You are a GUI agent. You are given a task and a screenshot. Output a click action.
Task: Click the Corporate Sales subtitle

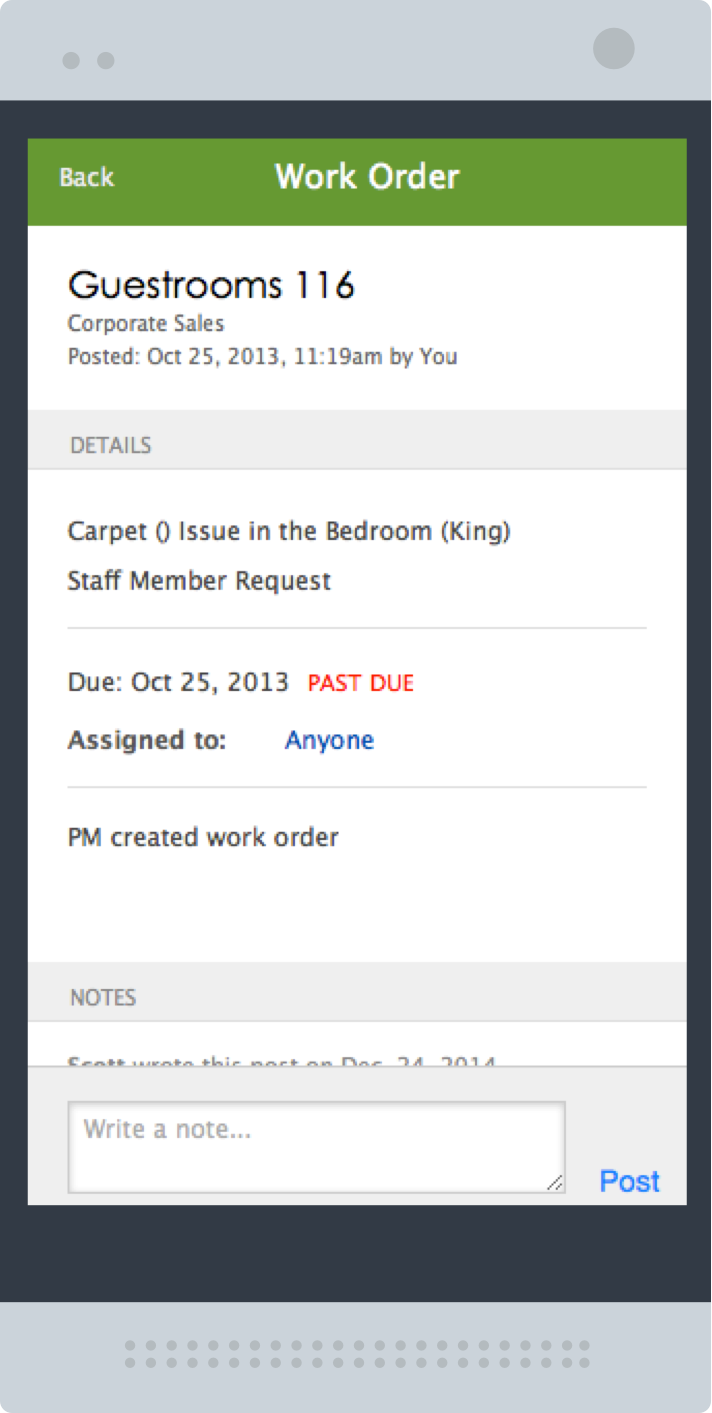(146, 324)
